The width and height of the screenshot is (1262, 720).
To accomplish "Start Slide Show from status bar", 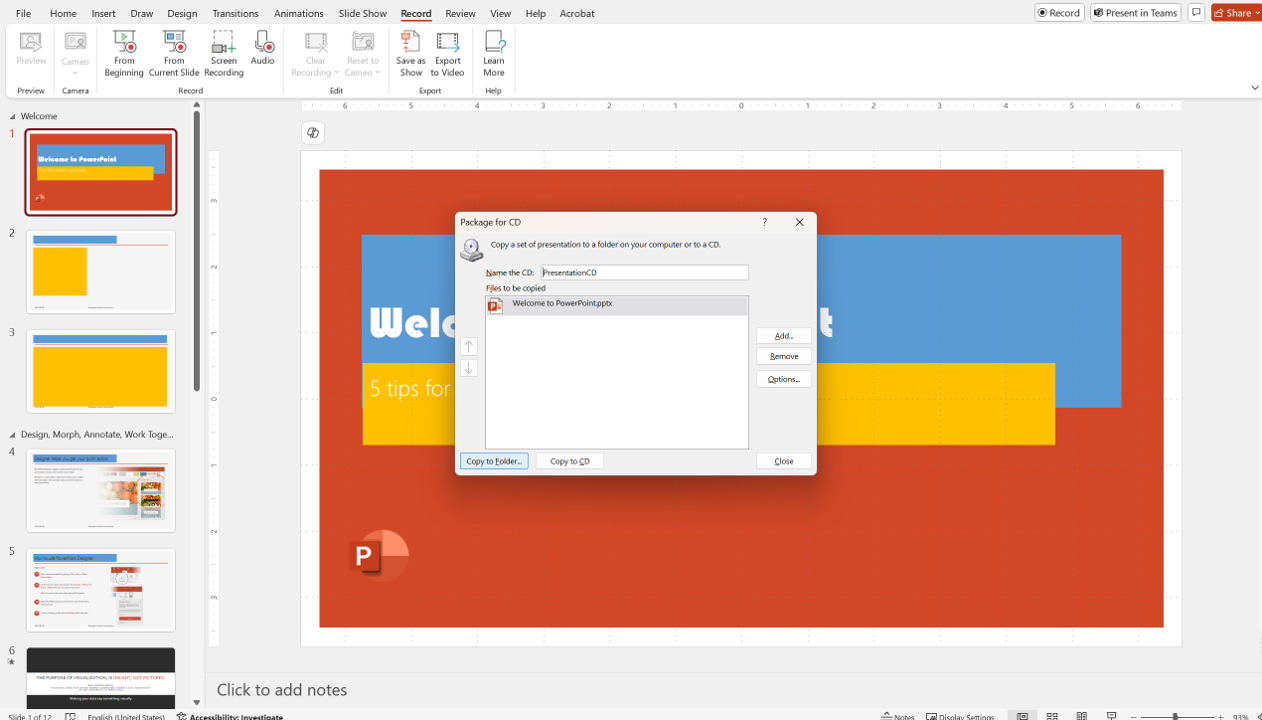I will (x=1112, y=715).
